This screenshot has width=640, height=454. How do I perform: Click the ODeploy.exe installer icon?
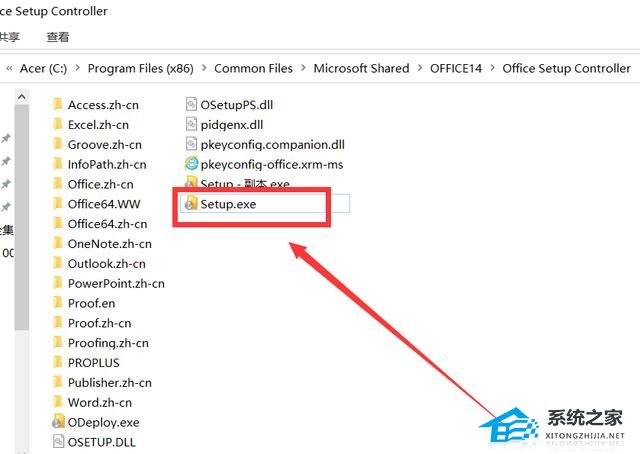point(58,422)
